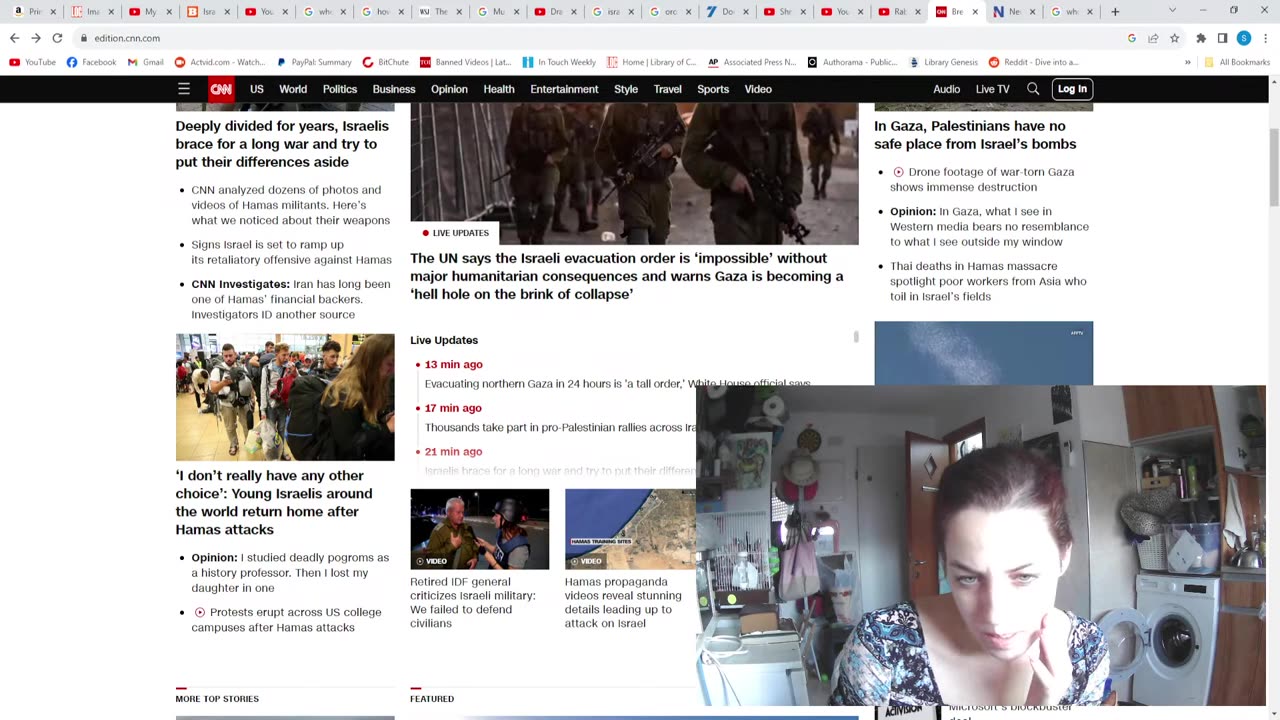Switch to the WSJ tab
The width and height of the screenshot is (1280, 720).
click(x=438, y=12)
